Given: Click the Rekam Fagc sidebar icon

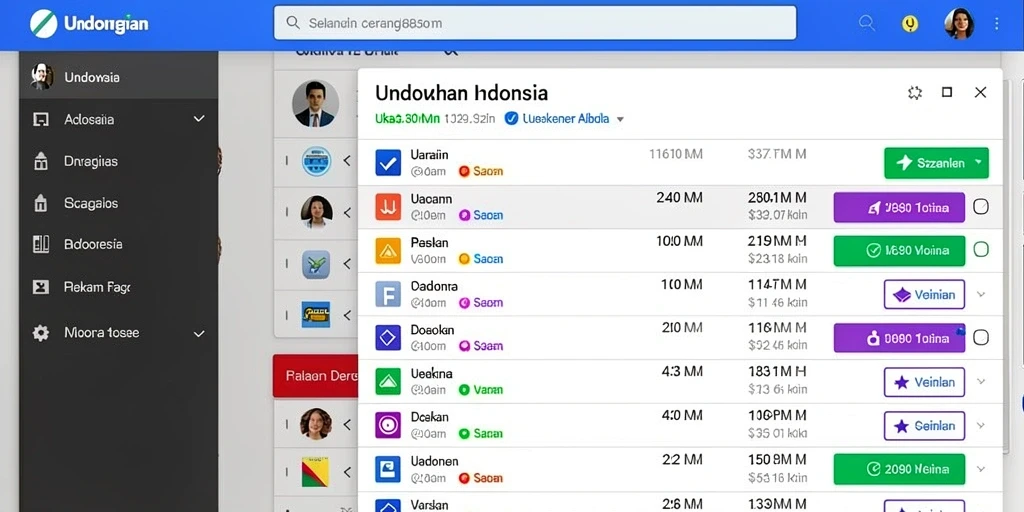Looking at the screenshot, I should (x=40, y=287).
